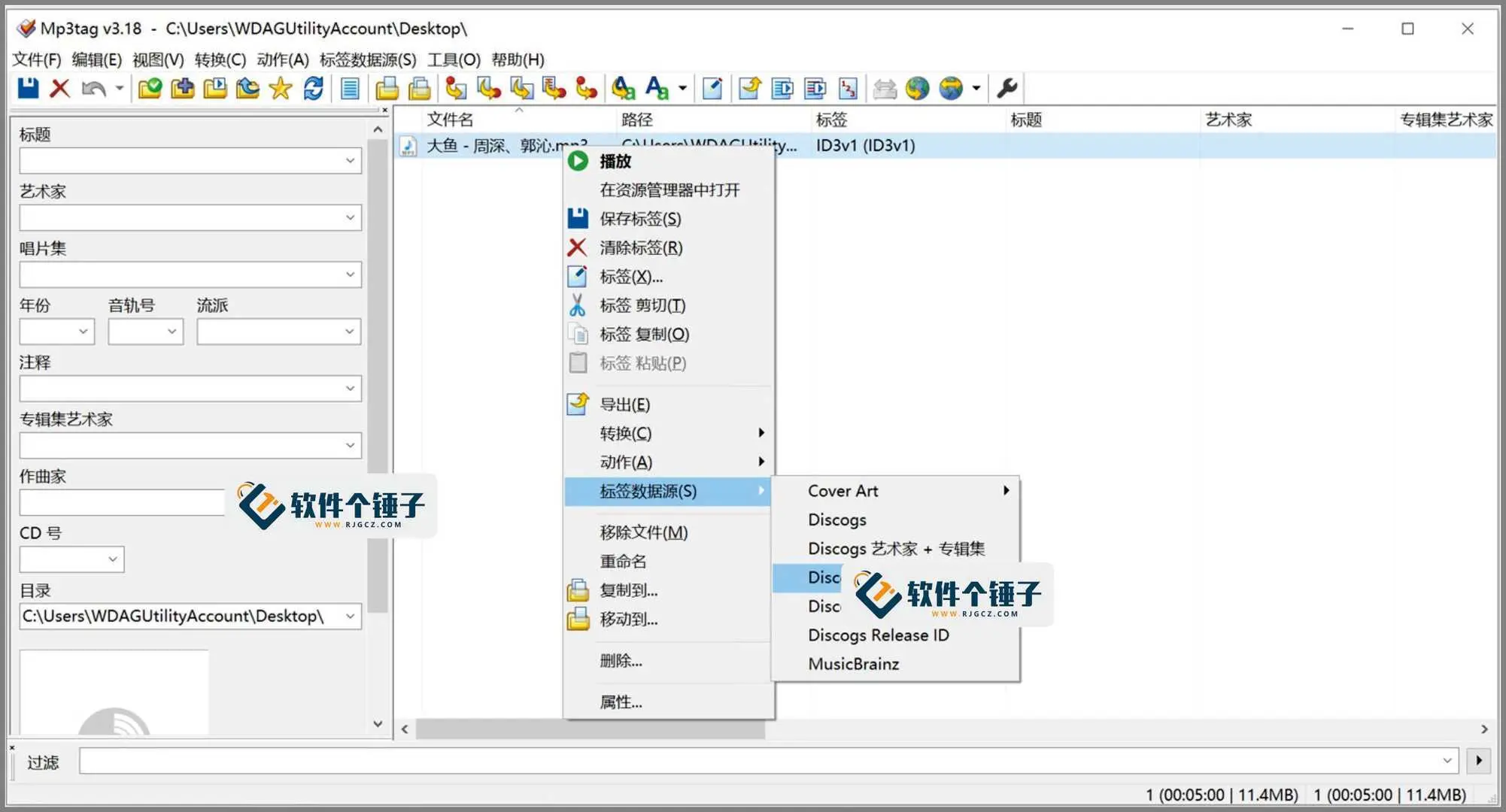Open Options via the wrench toolbar icon
This screenshot has width=1506, height=812.
click(x=1007, y=89)
